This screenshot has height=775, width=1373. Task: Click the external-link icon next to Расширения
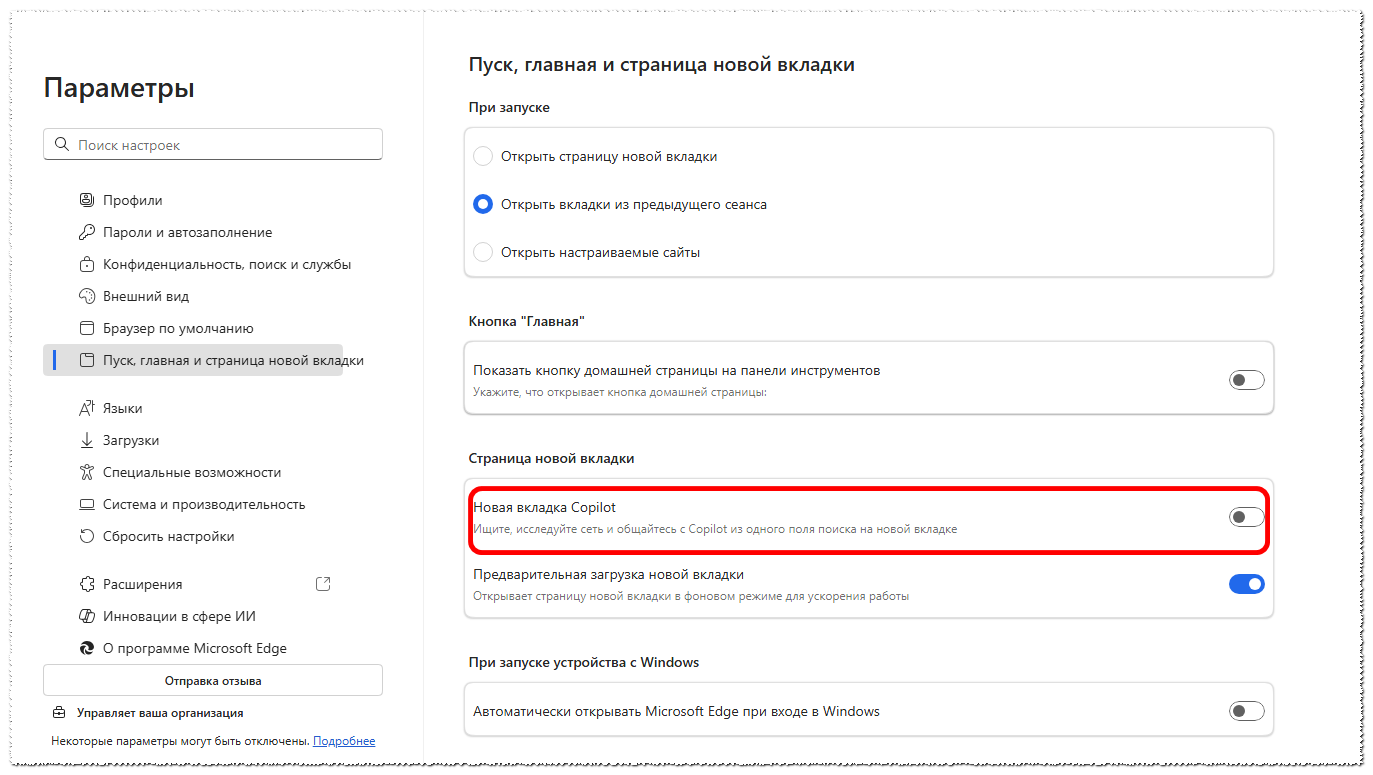pos(323,584)
